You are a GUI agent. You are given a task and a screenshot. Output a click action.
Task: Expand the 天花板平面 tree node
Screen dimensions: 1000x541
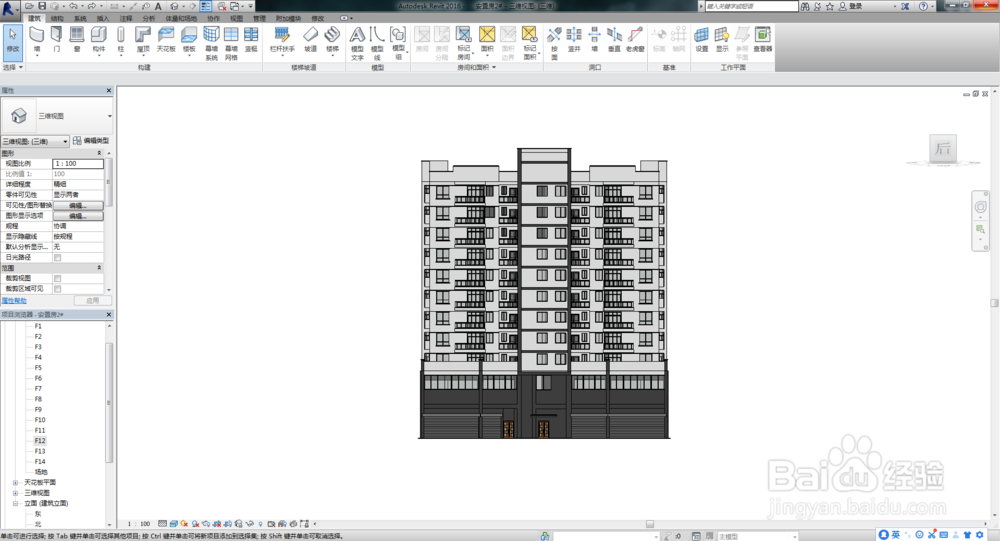pyautogui.click(x=15, y=482)
